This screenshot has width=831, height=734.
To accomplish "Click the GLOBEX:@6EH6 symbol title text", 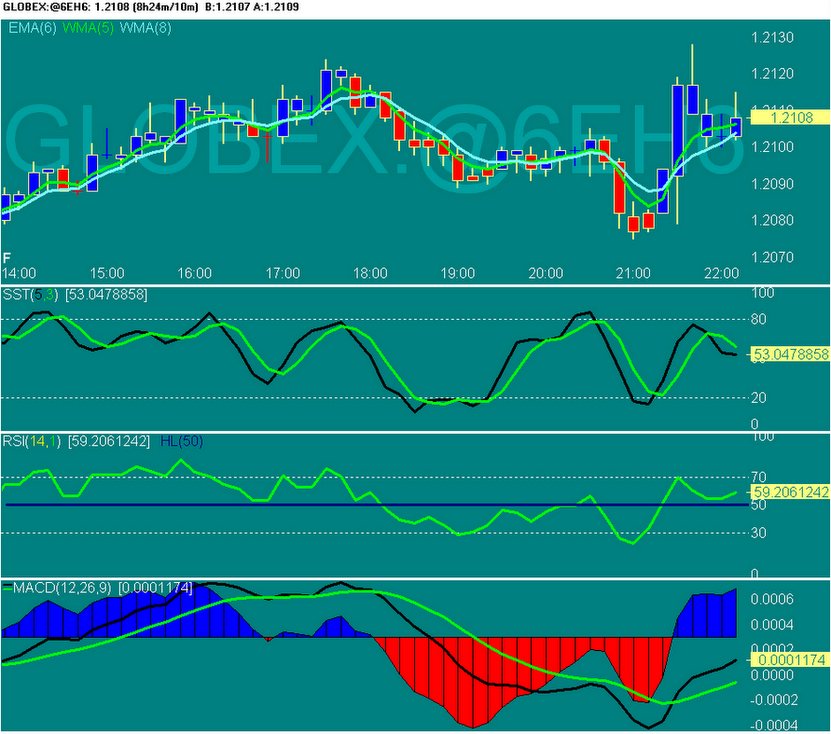I will [45, 7].
